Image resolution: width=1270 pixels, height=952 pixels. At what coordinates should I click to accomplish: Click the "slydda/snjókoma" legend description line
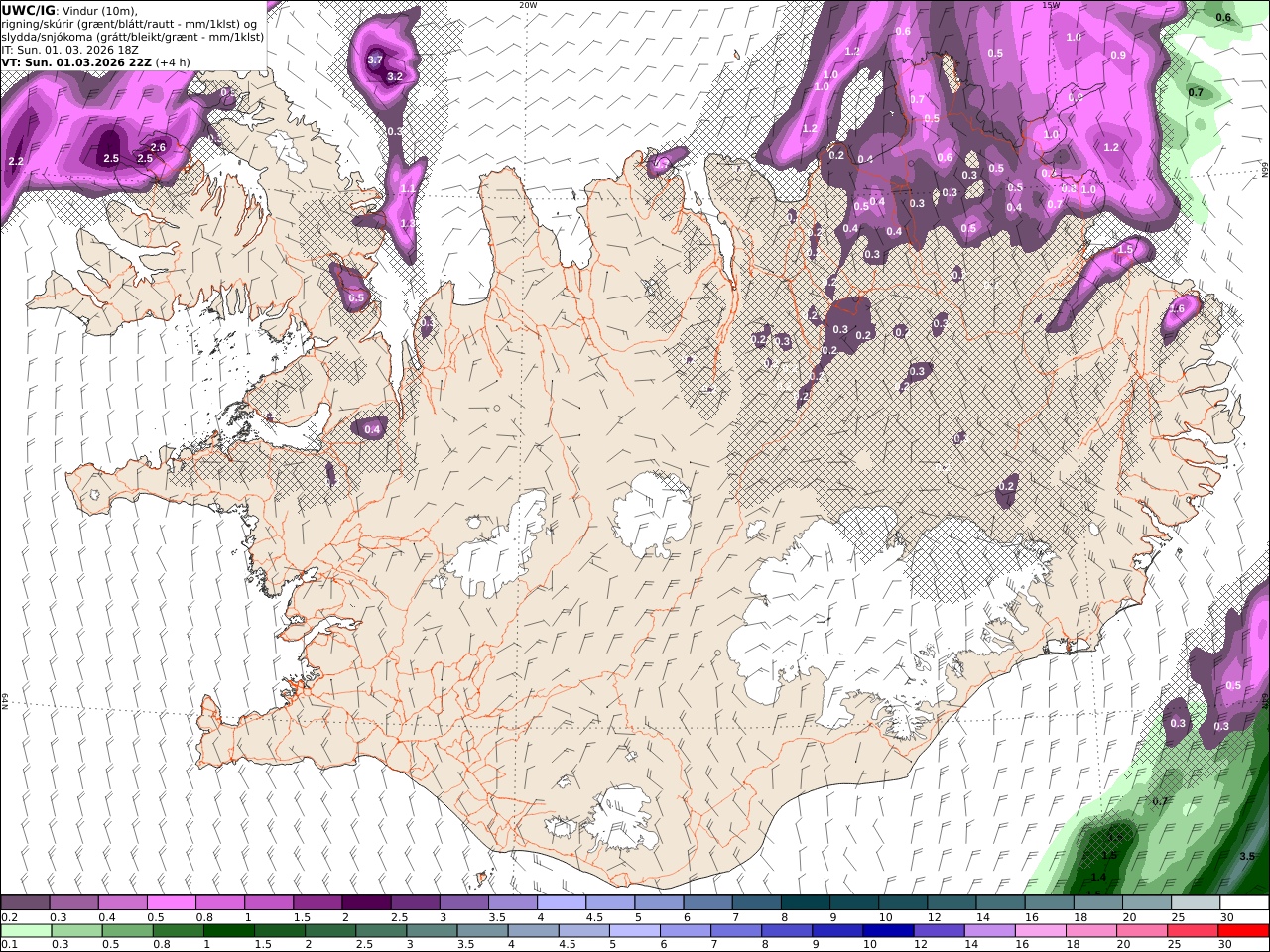click(132, 37)
